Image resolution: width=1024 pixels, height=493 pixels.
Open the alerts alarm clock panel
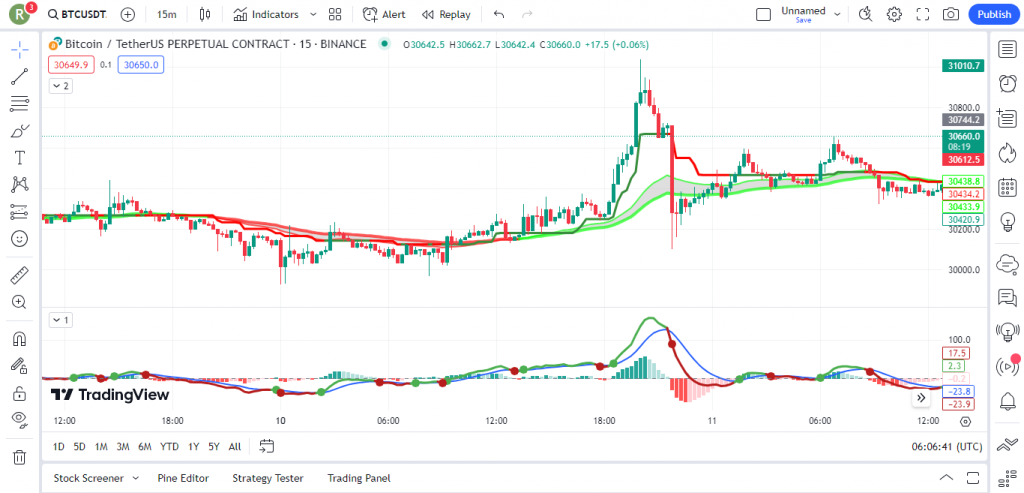tap(1007, 84)
